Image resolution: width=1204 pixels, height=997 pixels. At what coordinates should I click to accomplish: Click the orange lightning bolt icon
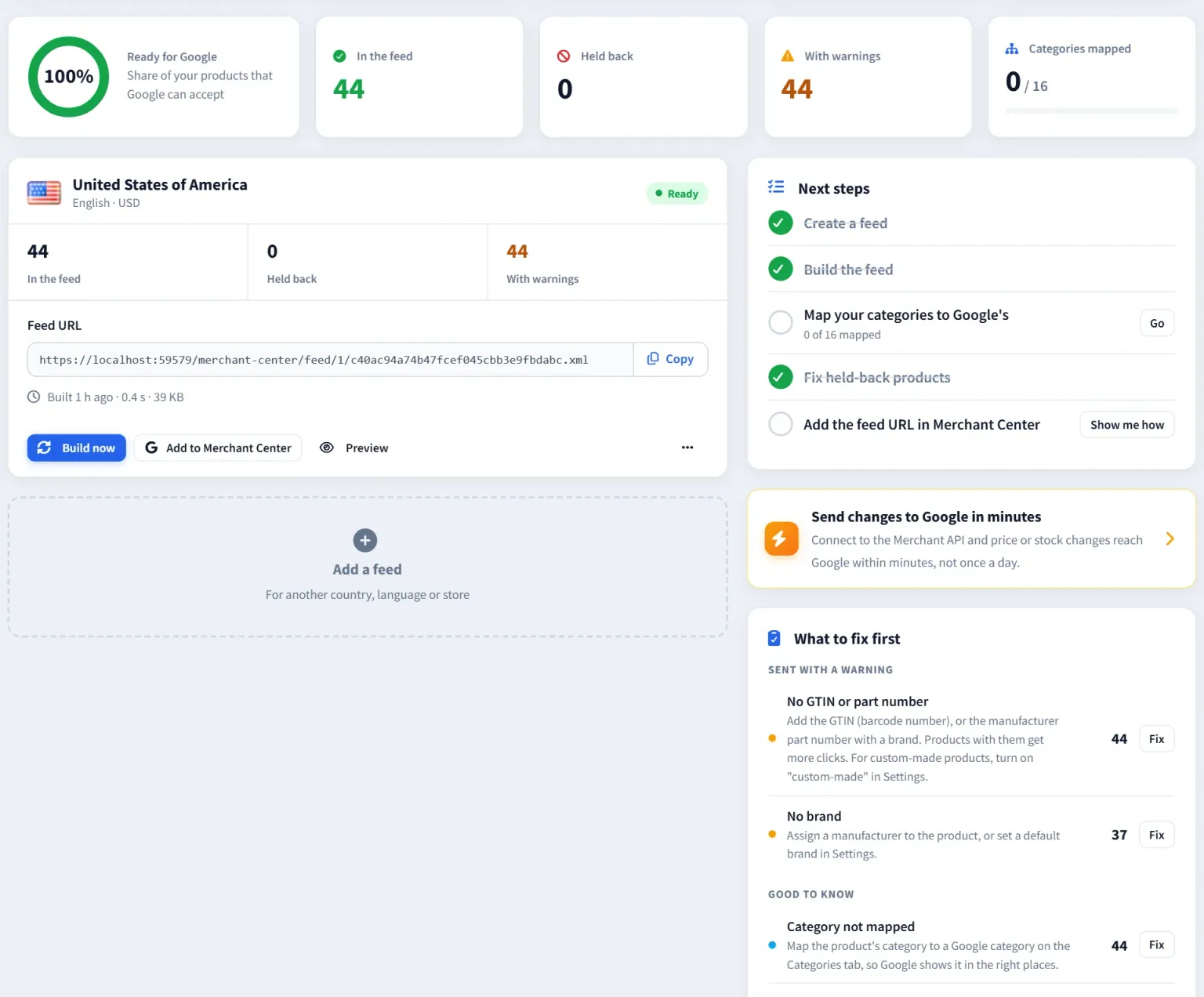coord(782,538)
